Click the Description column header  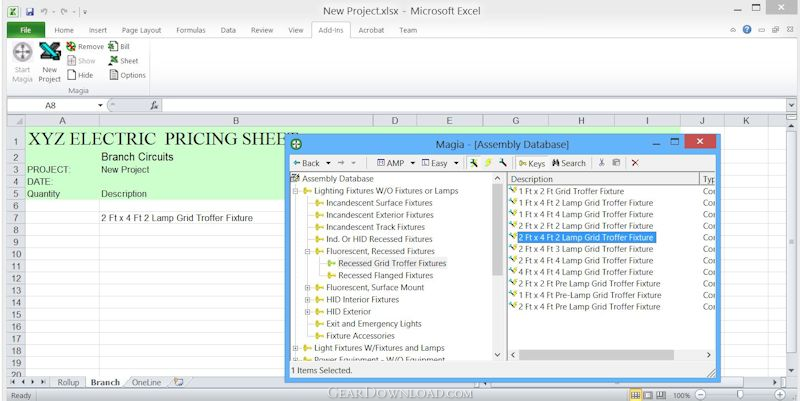604,179
